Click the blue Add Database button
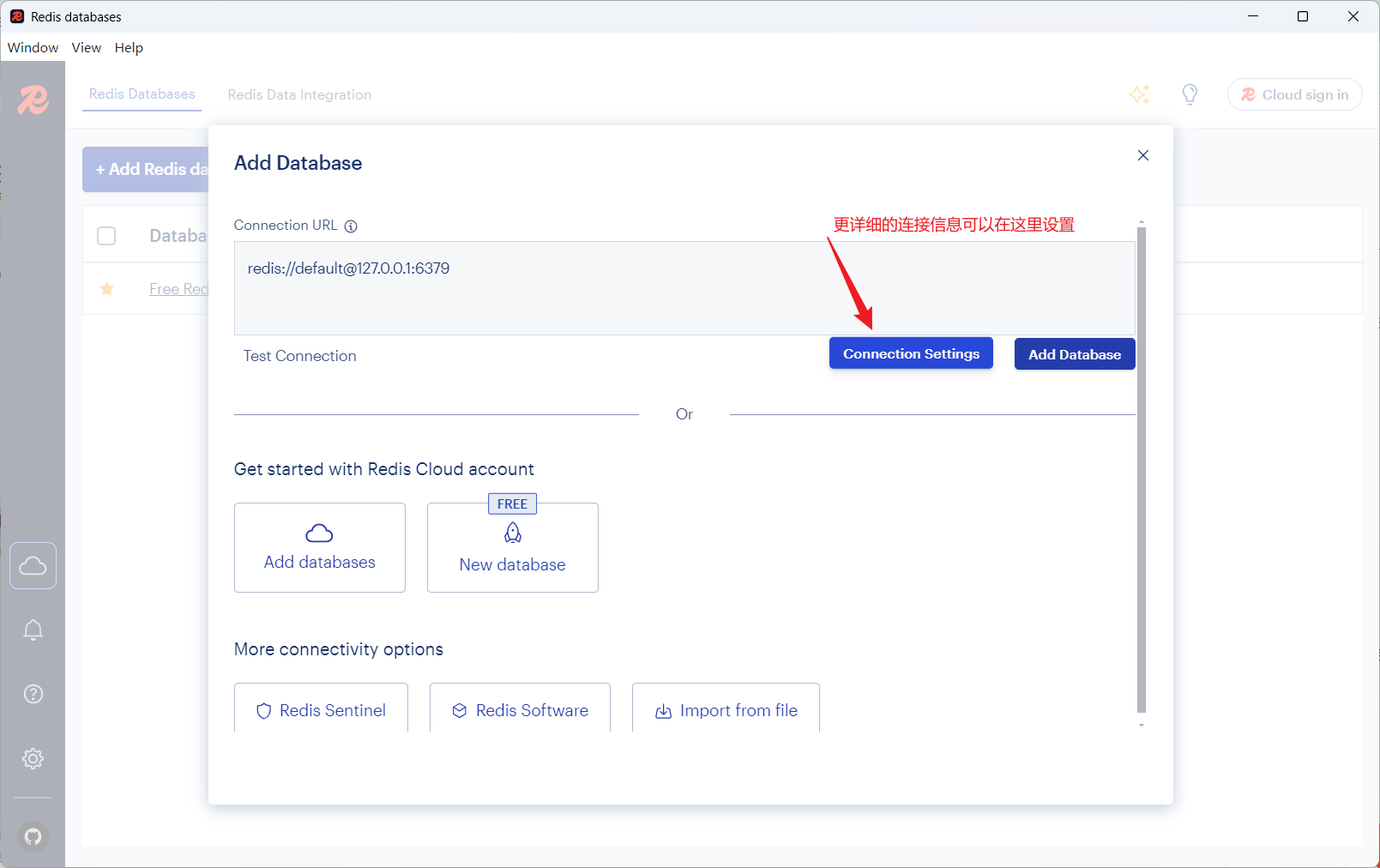The width and height of the screenshot is (1380, 868). [1075, 354]
